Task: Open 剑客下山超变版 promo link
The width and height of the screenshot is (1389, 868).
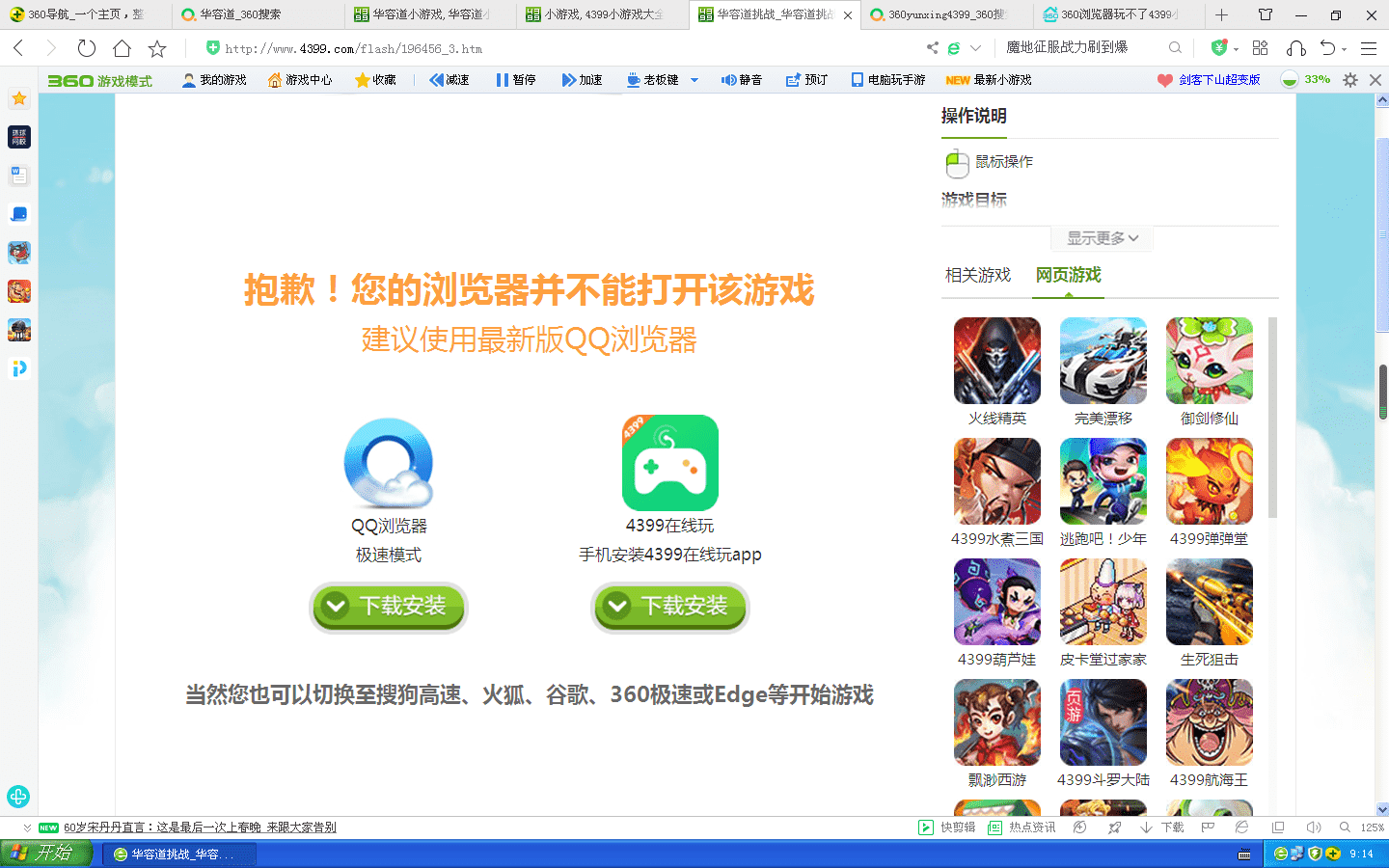Action: pyautogui.click(x=1210, y=80)
